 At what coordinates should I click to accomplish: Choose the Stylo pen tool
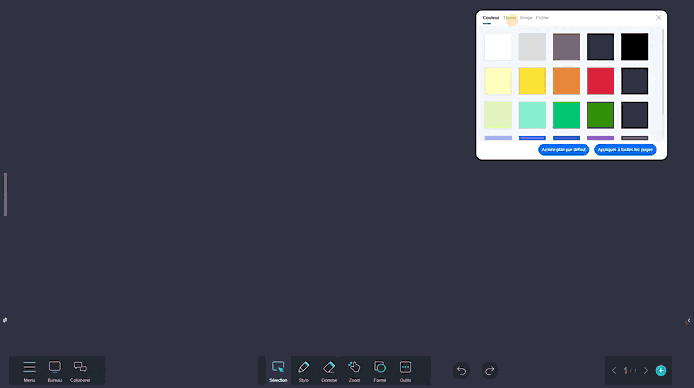pos(304,371)
